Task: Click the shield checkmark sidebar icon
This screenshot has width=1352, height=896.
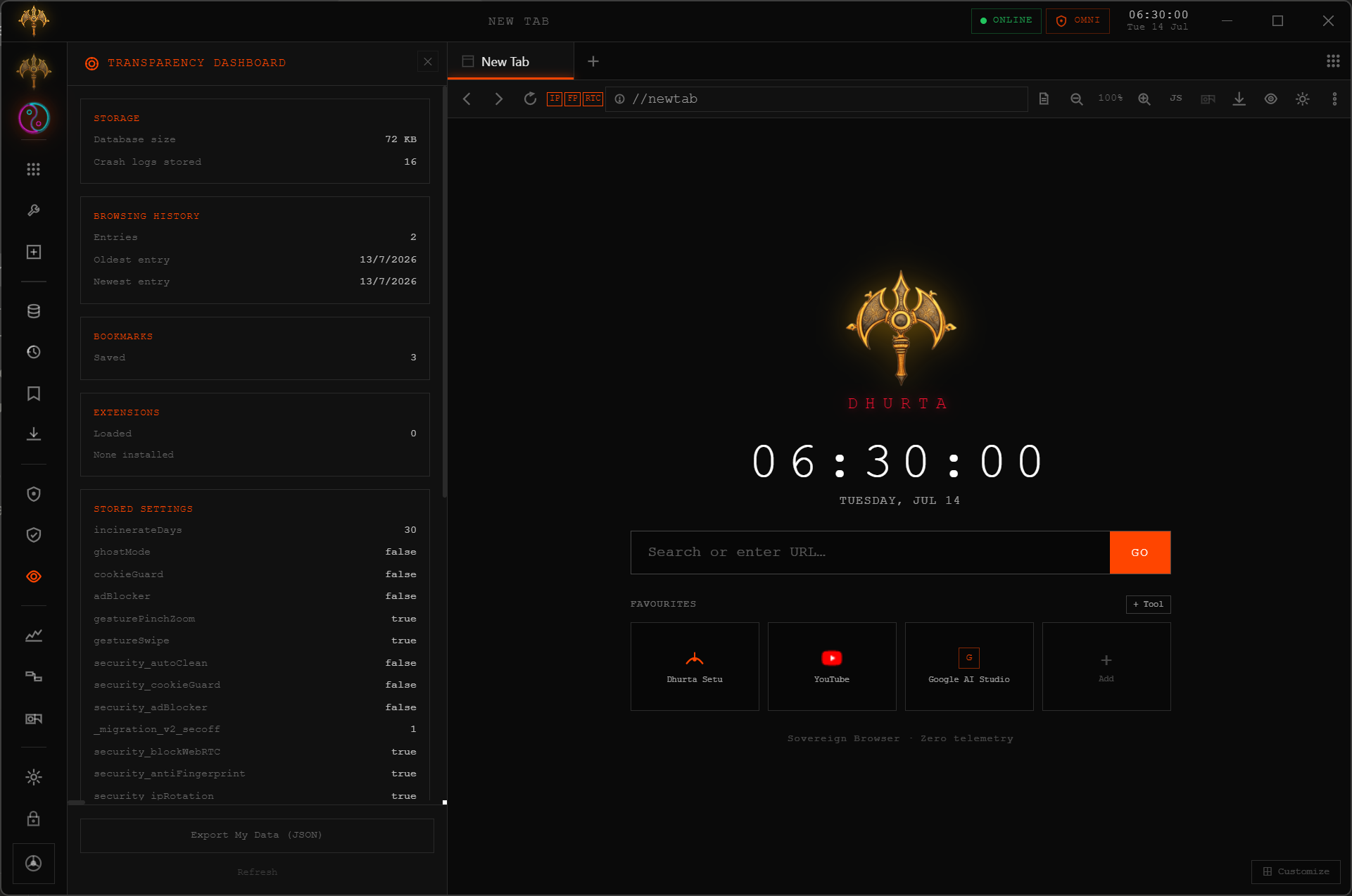Action: [x=34, y=535]
